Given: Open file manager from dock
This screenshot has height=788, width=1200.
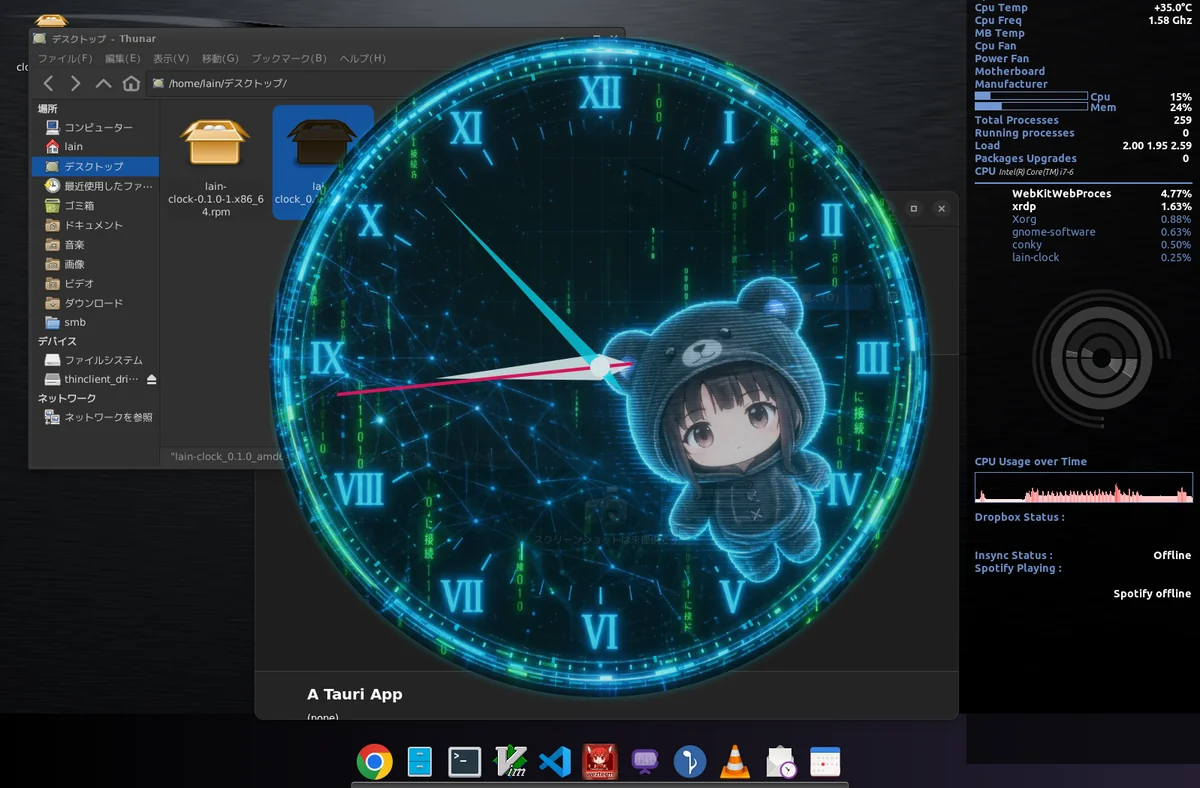Looking at the screenshot, I should pyautogui.click(x=420, y=762).
